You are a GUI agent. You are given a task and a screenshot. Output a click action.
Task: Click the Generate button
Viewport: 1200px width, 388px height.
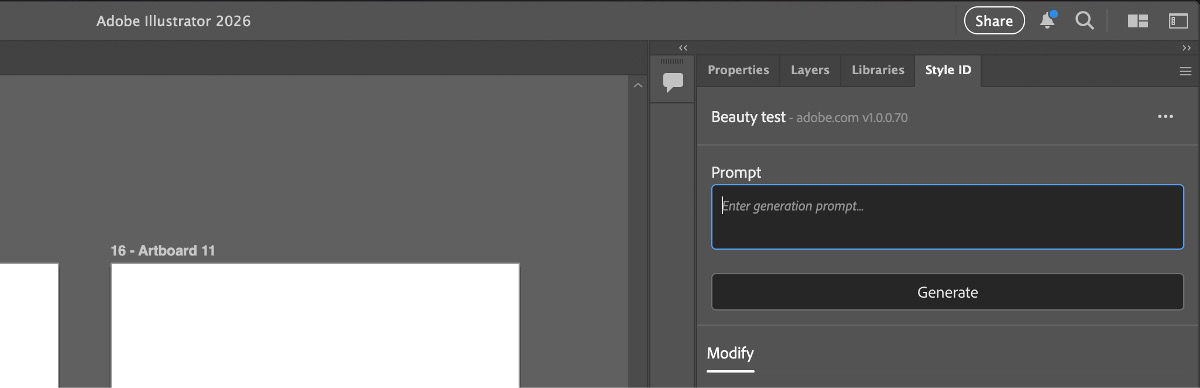point(947,292)
